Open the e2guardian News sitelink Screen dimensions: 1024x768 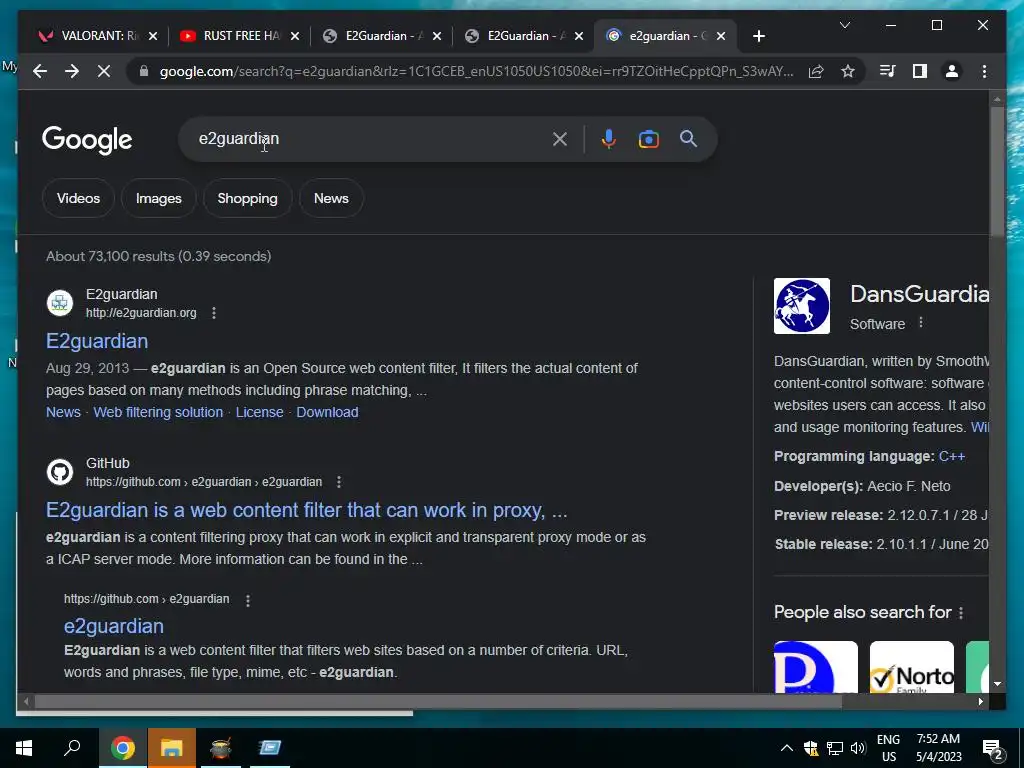pos(63,412)
